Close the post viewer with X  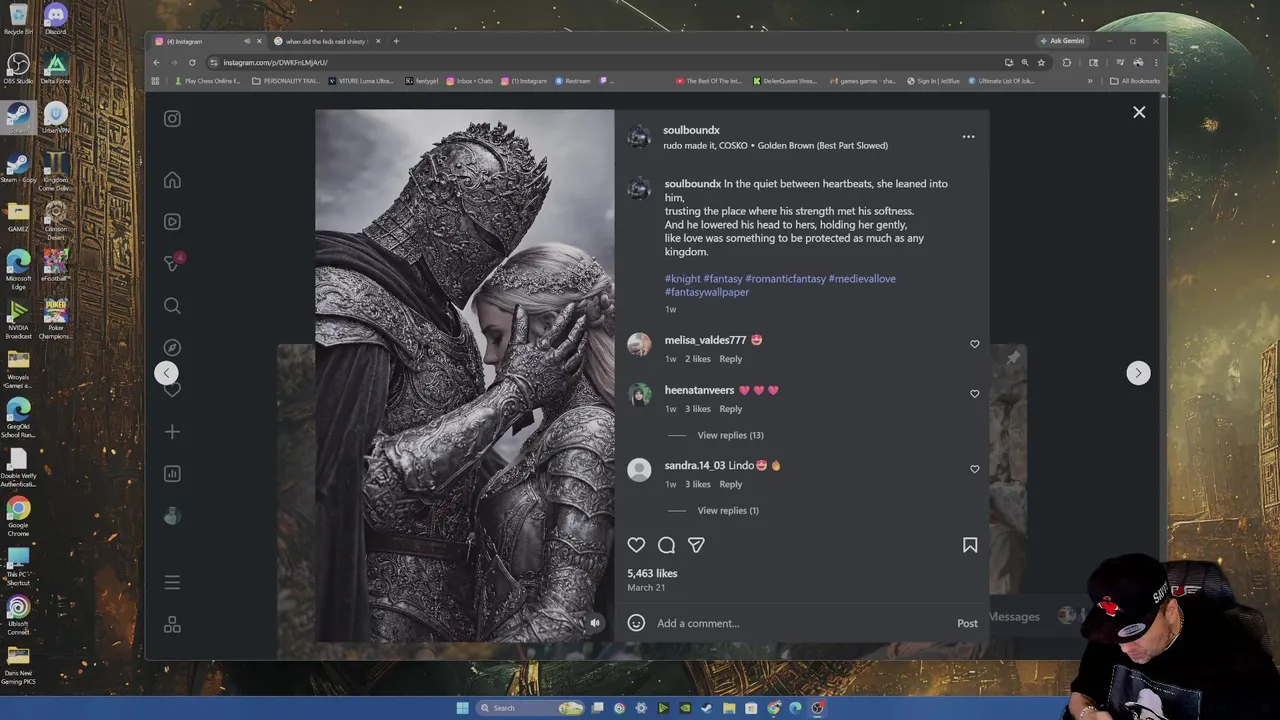pos(1139,112)
